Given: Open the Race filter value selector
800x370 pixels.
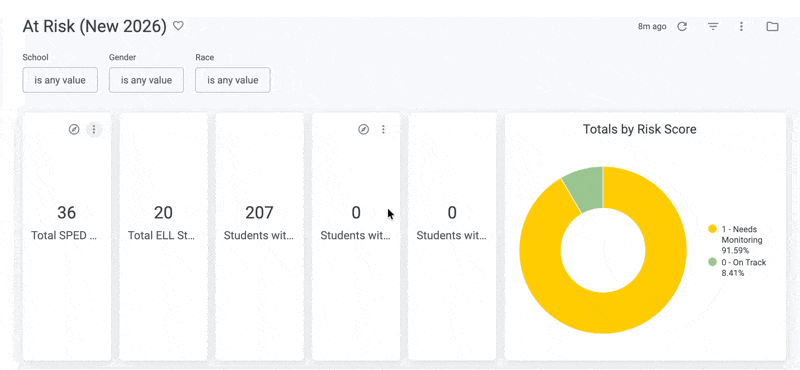Looking at the screenshot, I should coord(233,80).
